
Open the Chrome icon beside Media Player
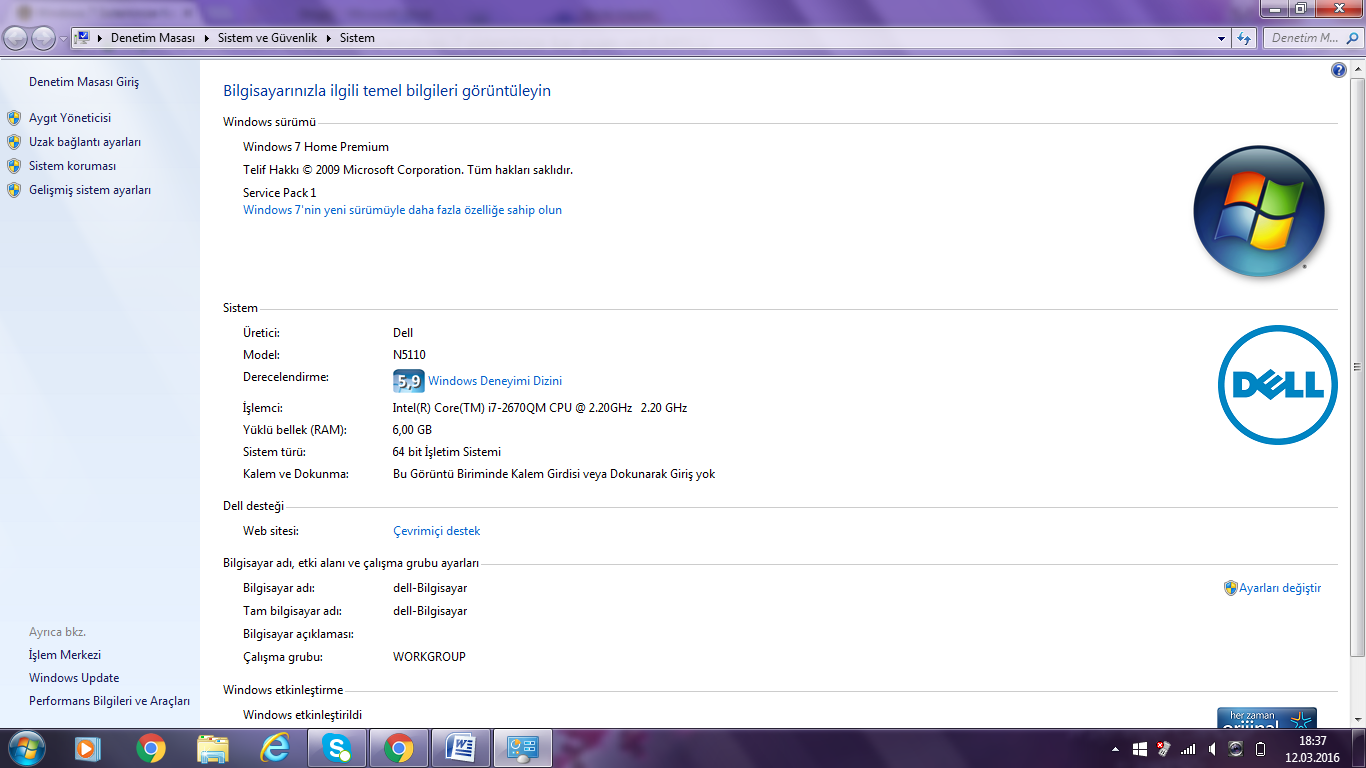(x=151, y=748)
